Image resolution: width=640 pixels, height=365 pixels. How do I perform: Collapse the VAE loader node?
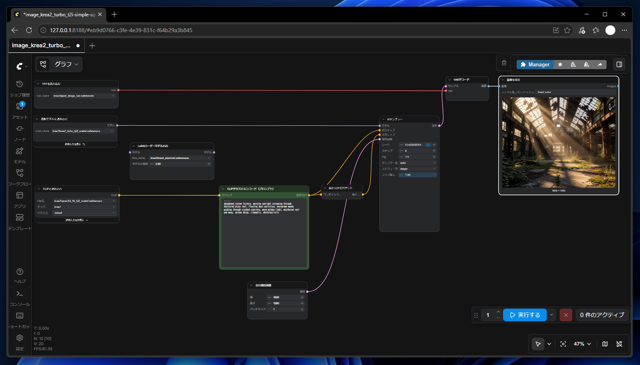click(38, 84)
